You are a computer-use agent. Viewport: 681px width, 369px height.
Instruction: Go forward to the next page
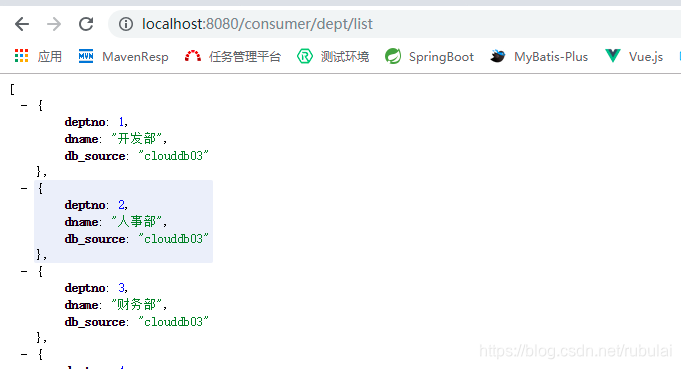tap(54, 24)
